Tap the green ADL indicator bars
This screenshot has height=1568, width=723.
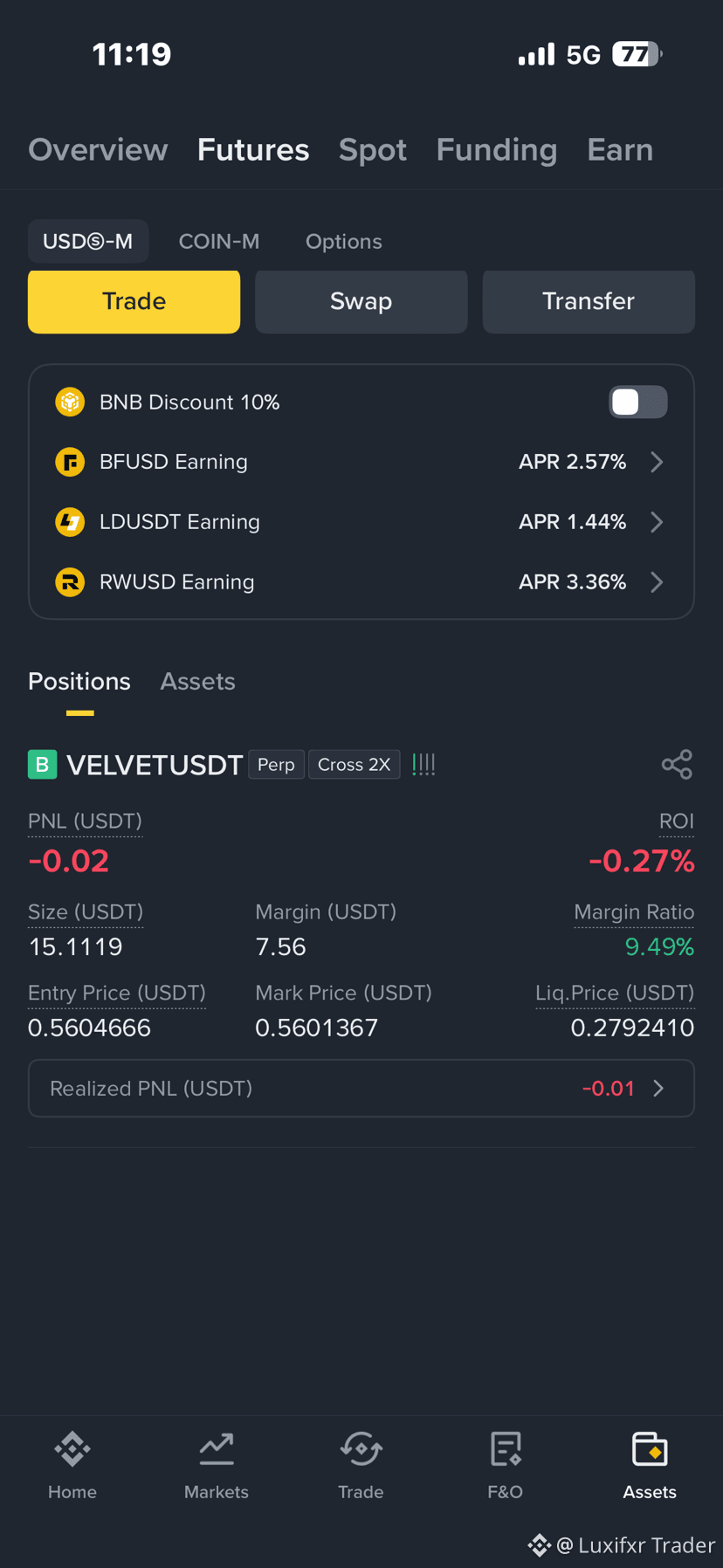(423, 765)
